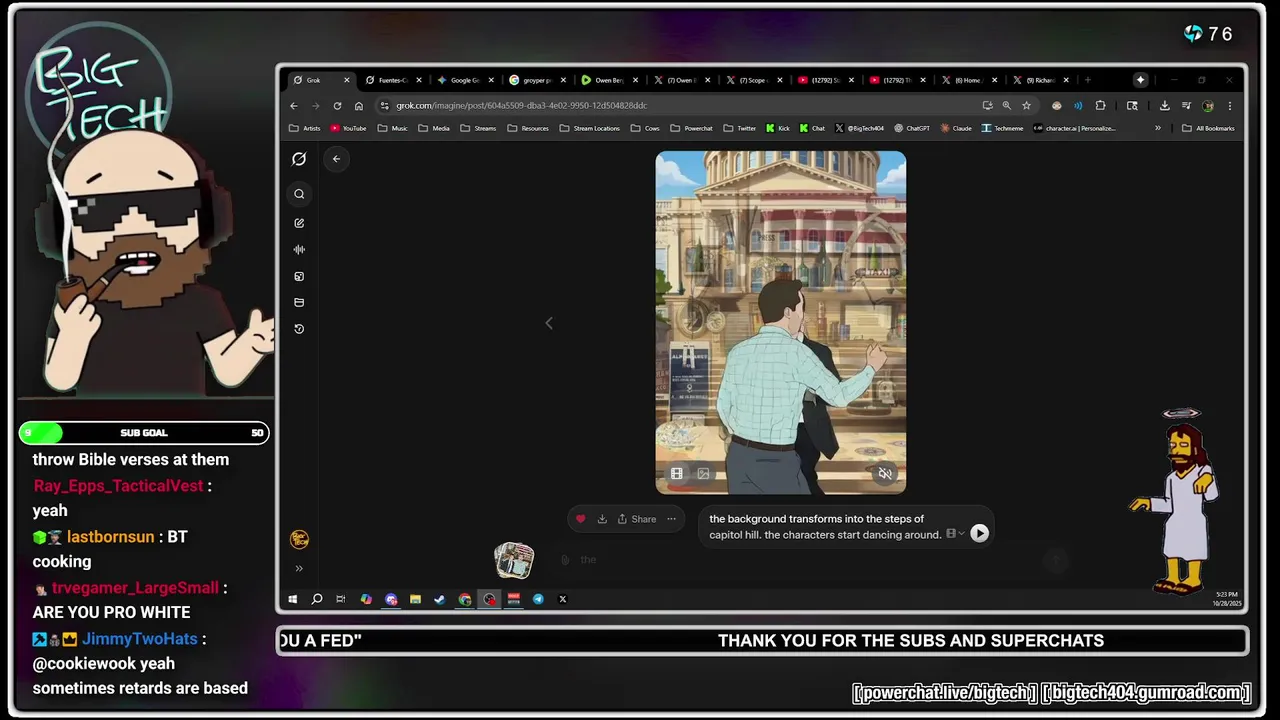1280x720 pixels.
Task: Open the Music bookmarks folder
Action: [392, 128]
